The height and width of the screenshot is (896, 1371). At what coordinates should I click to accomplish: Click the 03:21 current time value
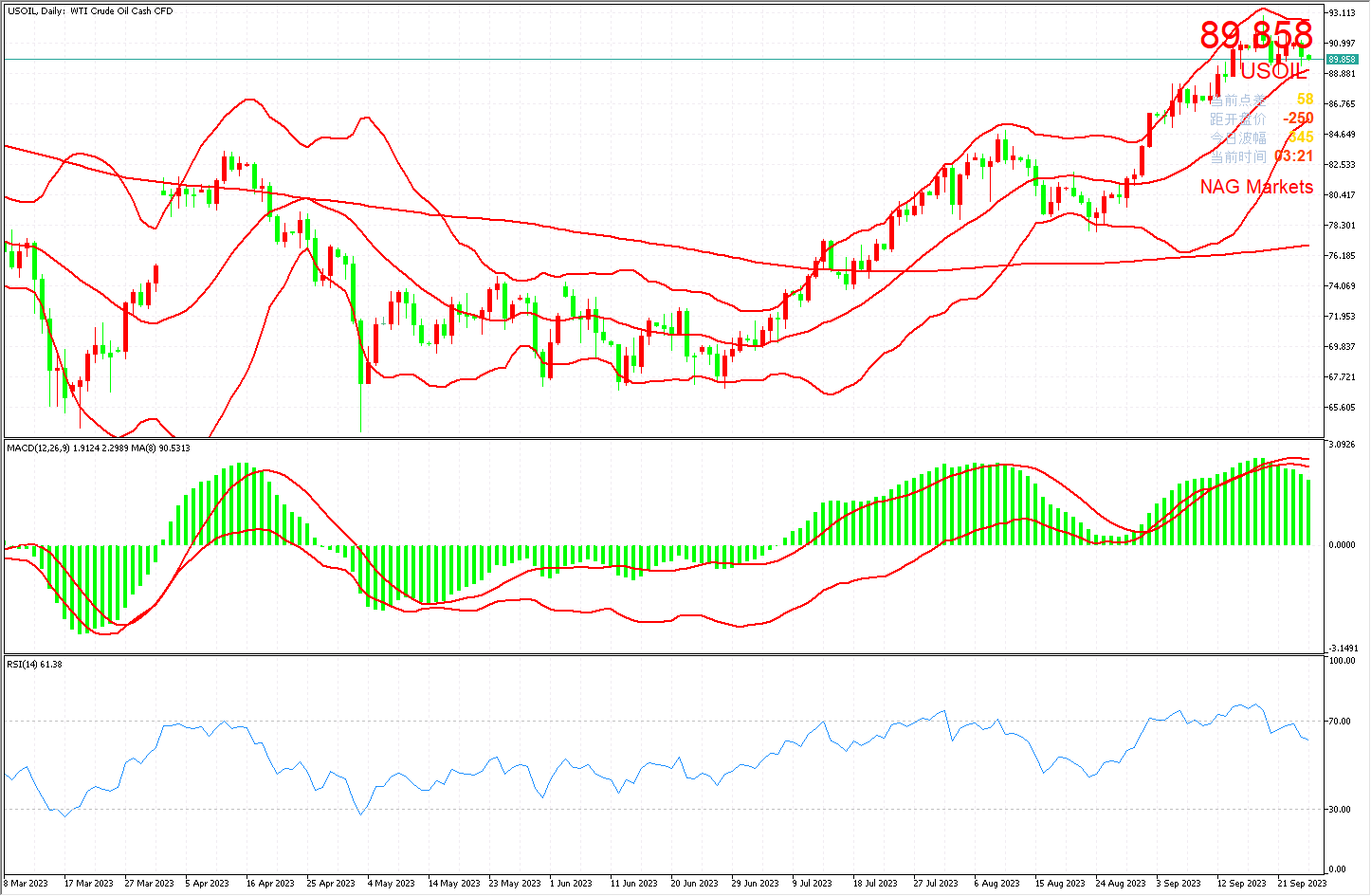(x=1293, y=156)
